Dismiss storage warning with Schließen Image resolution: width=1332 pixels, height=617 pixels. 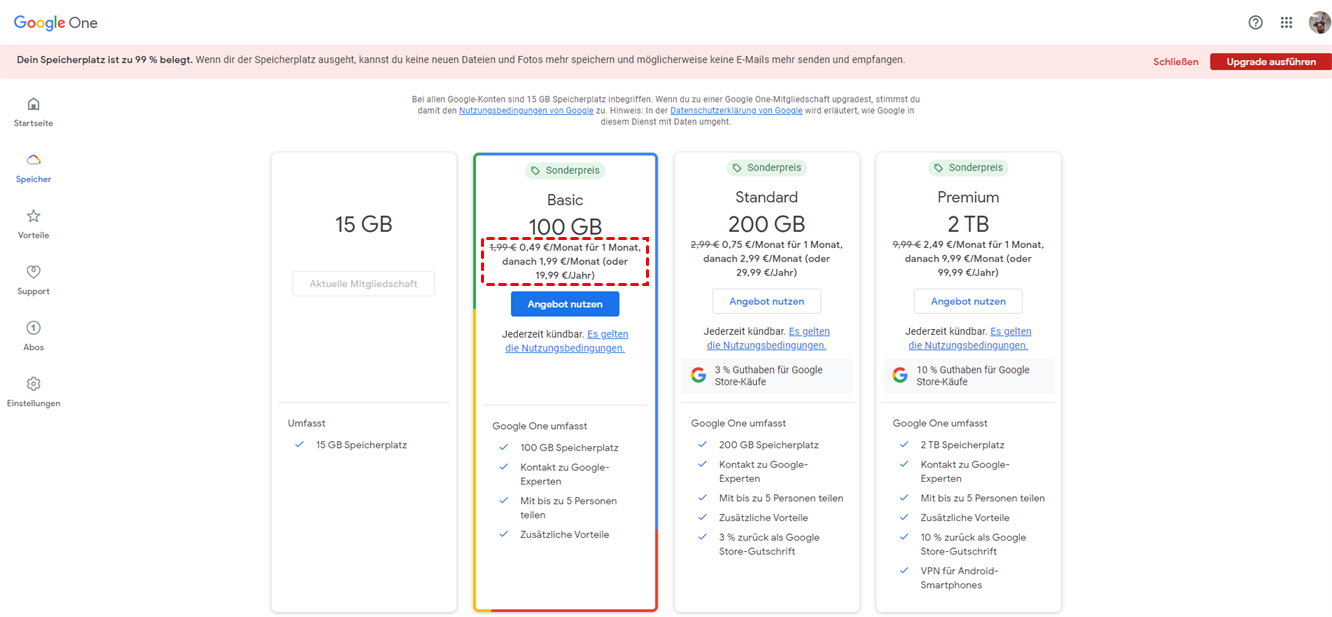(x=1175, y=62)
